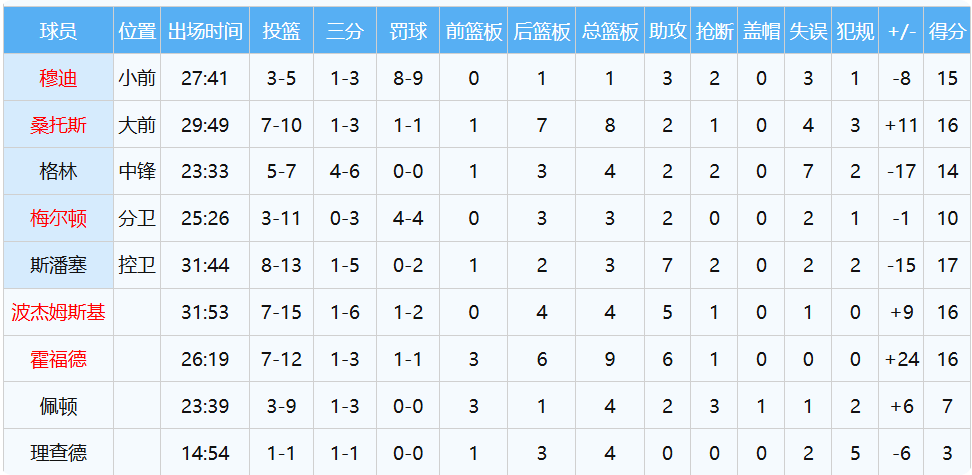Open player link 穆迪
This screenshot has height=475, width=972.
pyautogui.click(x=58, y=78)
